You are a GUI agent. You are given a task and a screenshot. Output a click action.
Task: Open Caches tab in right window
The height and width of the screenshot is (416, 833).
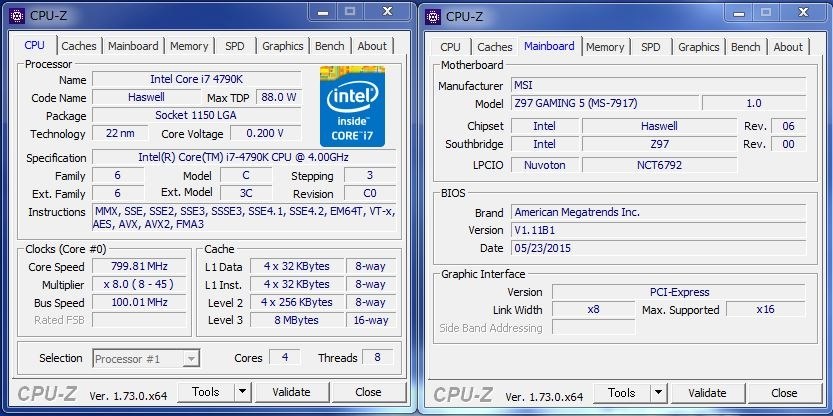coord(495,47)
